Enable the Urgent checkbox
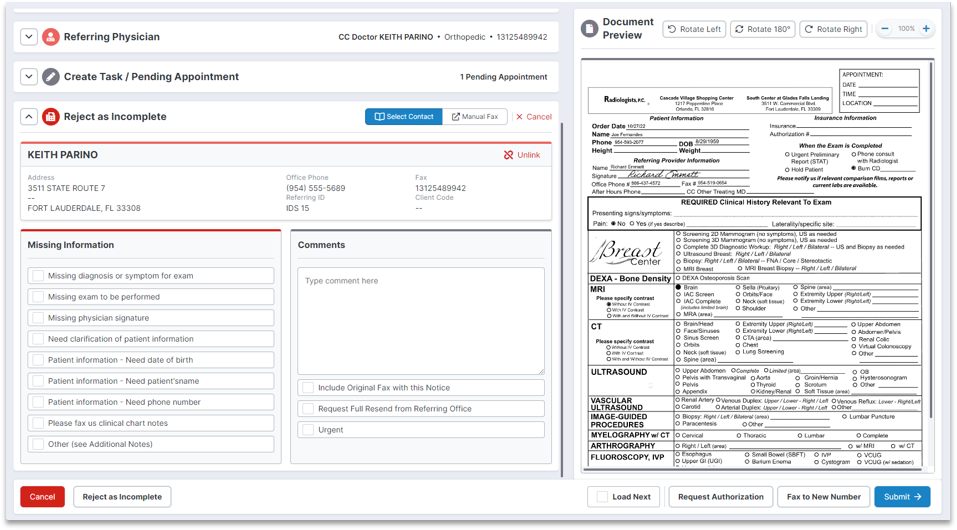The height and width of the screenshot is (530, 957). pyautogui.click(x=309, y=430)
